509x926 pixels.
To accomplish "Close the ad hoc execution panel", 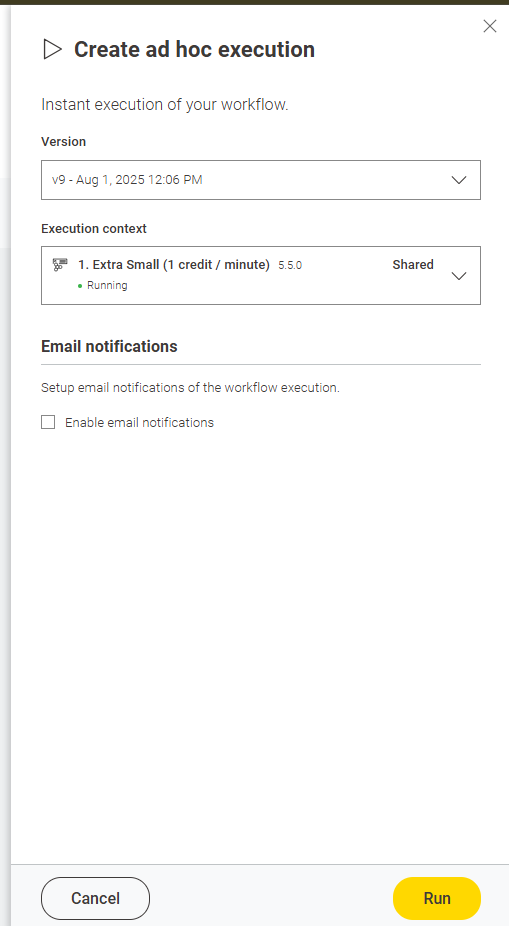I will click(490, 26).
